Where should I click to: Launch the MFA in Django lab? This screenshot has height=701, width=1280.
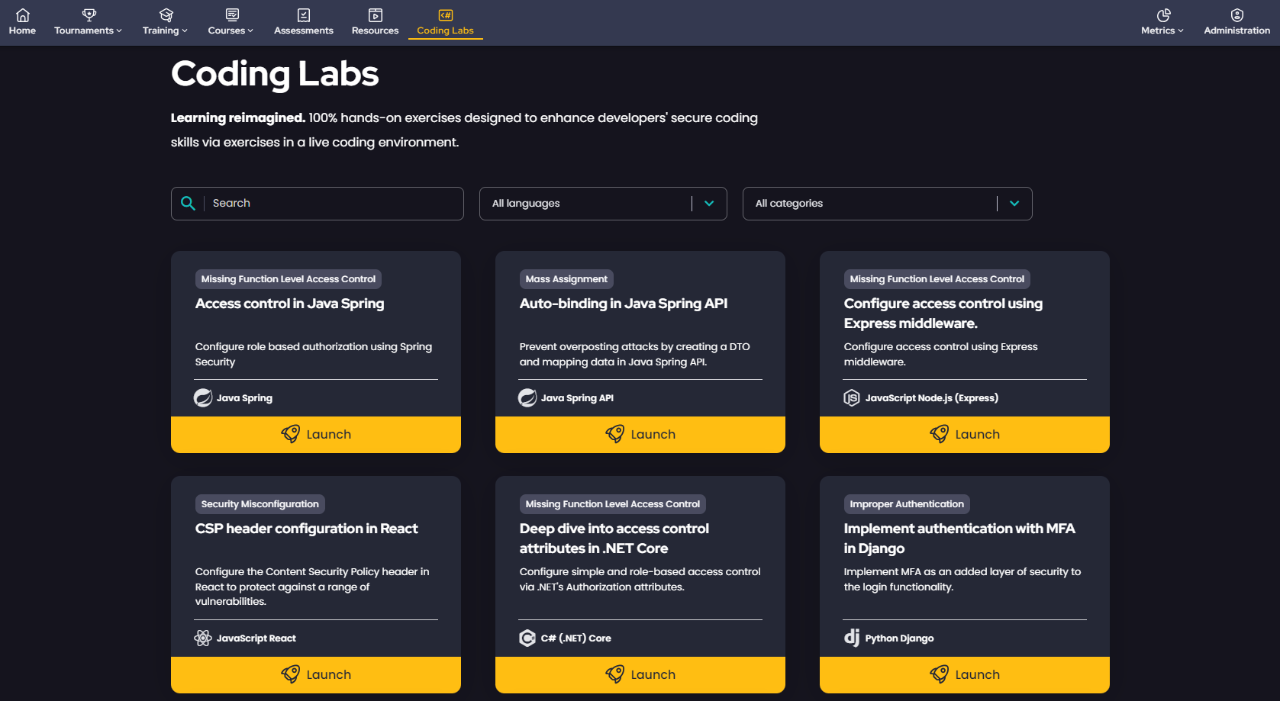point(964,675)
